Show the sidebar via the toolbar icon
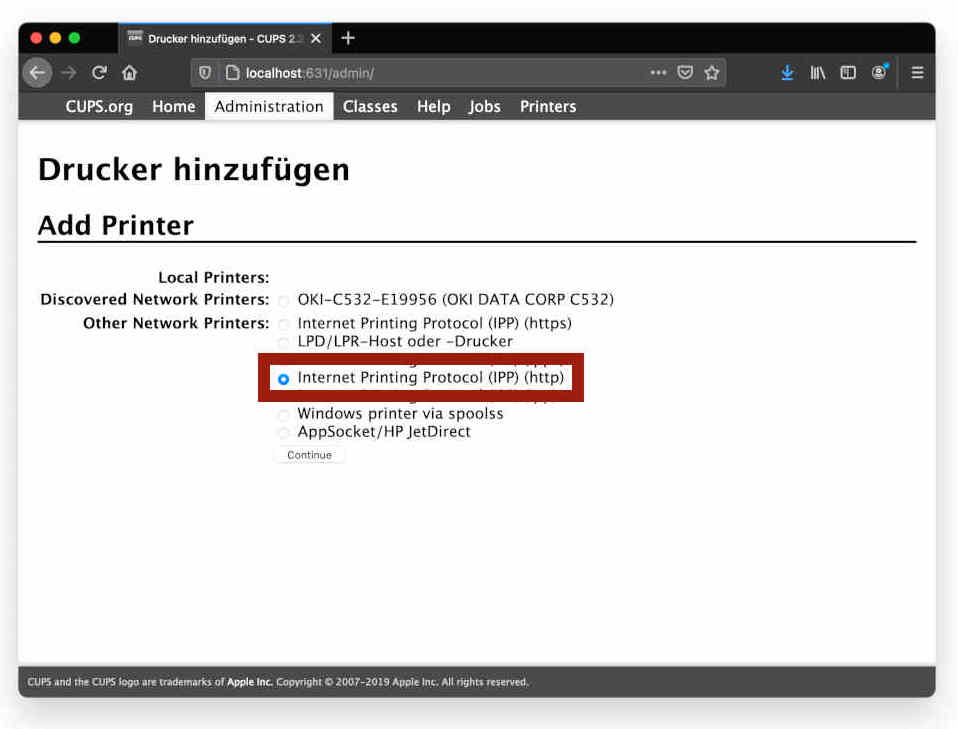Image resolution: width=958 pixels, height=729 pixels. (x=848, y=72)
